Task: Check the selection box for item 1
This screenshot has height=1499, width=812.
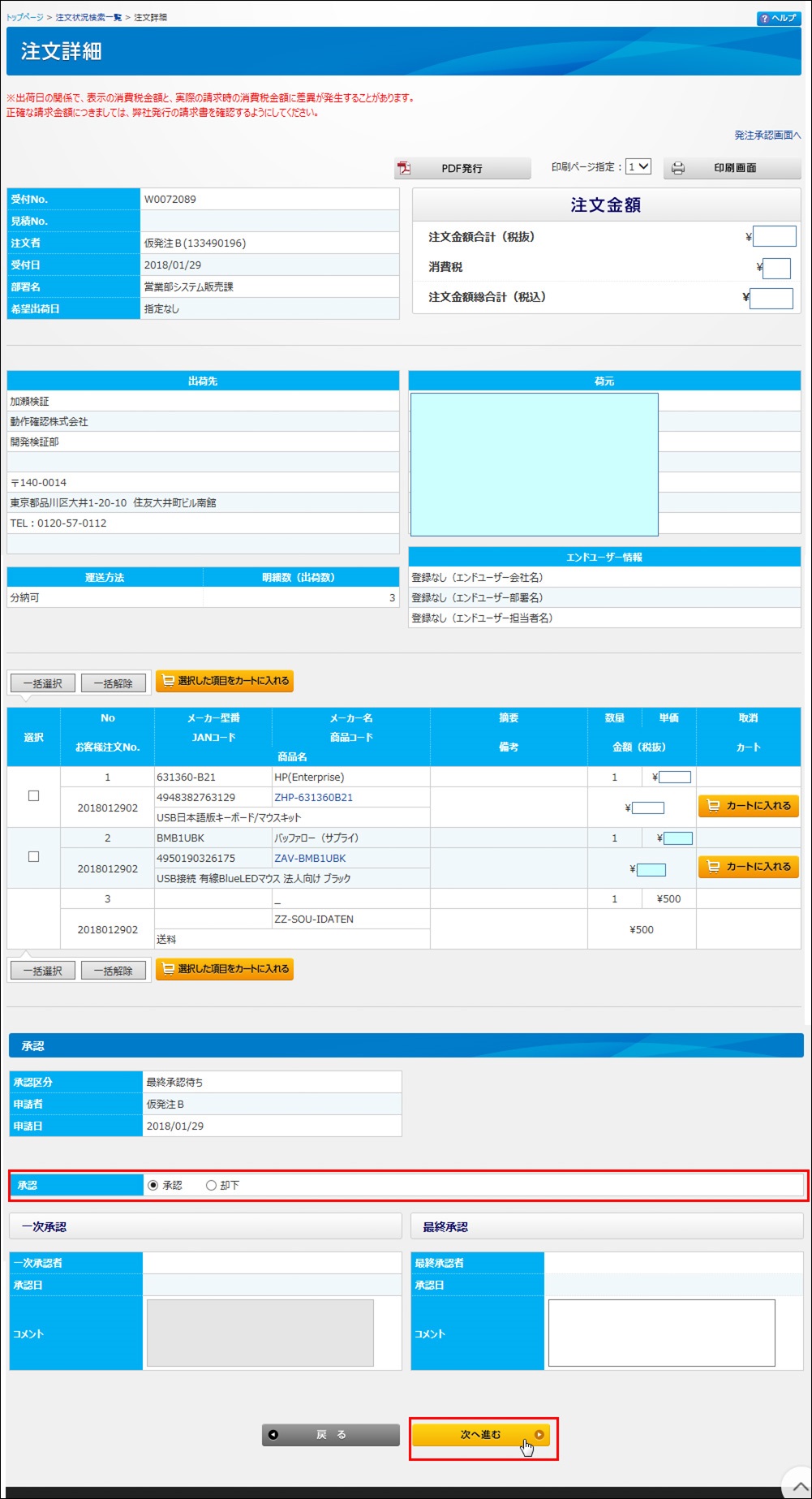Action: [x=33, y=796]
